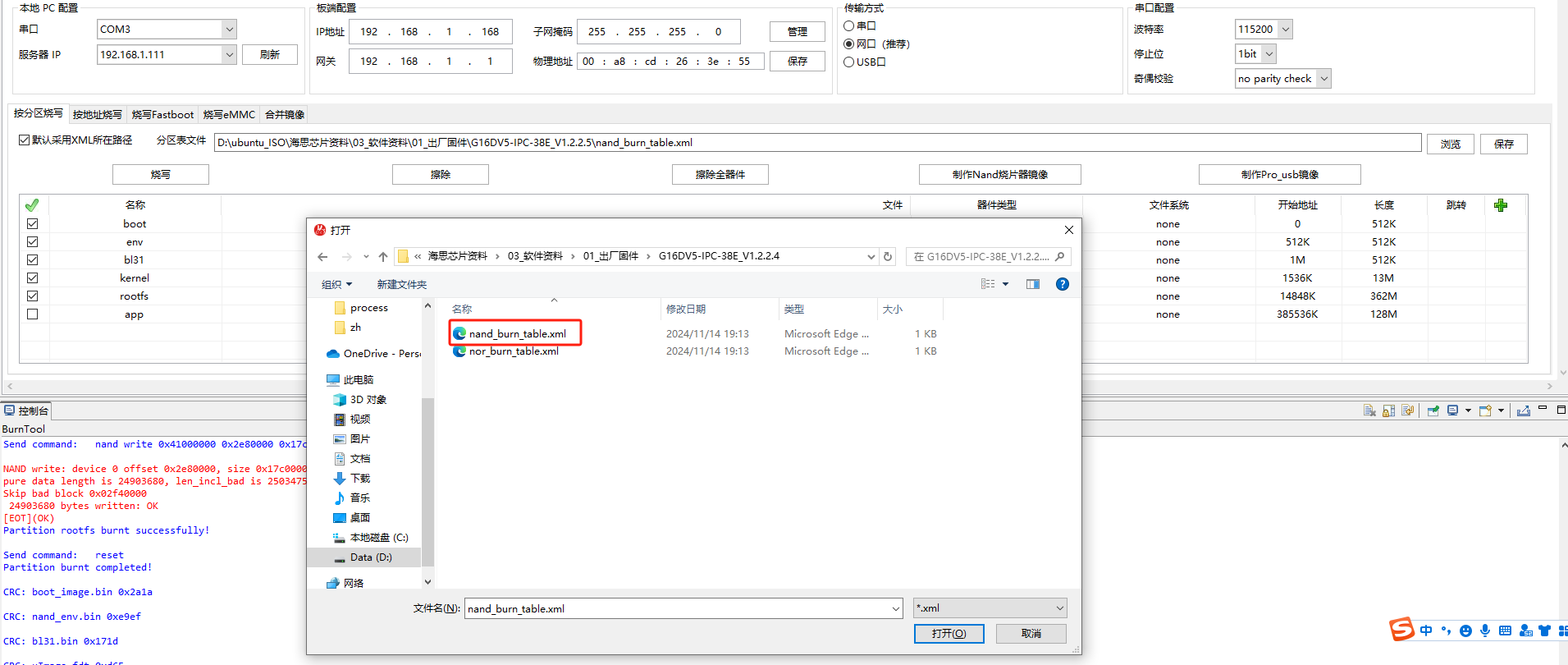Click Sogou emoji smiley face icon
The image size is (1568, 665).
(1465, 631)
